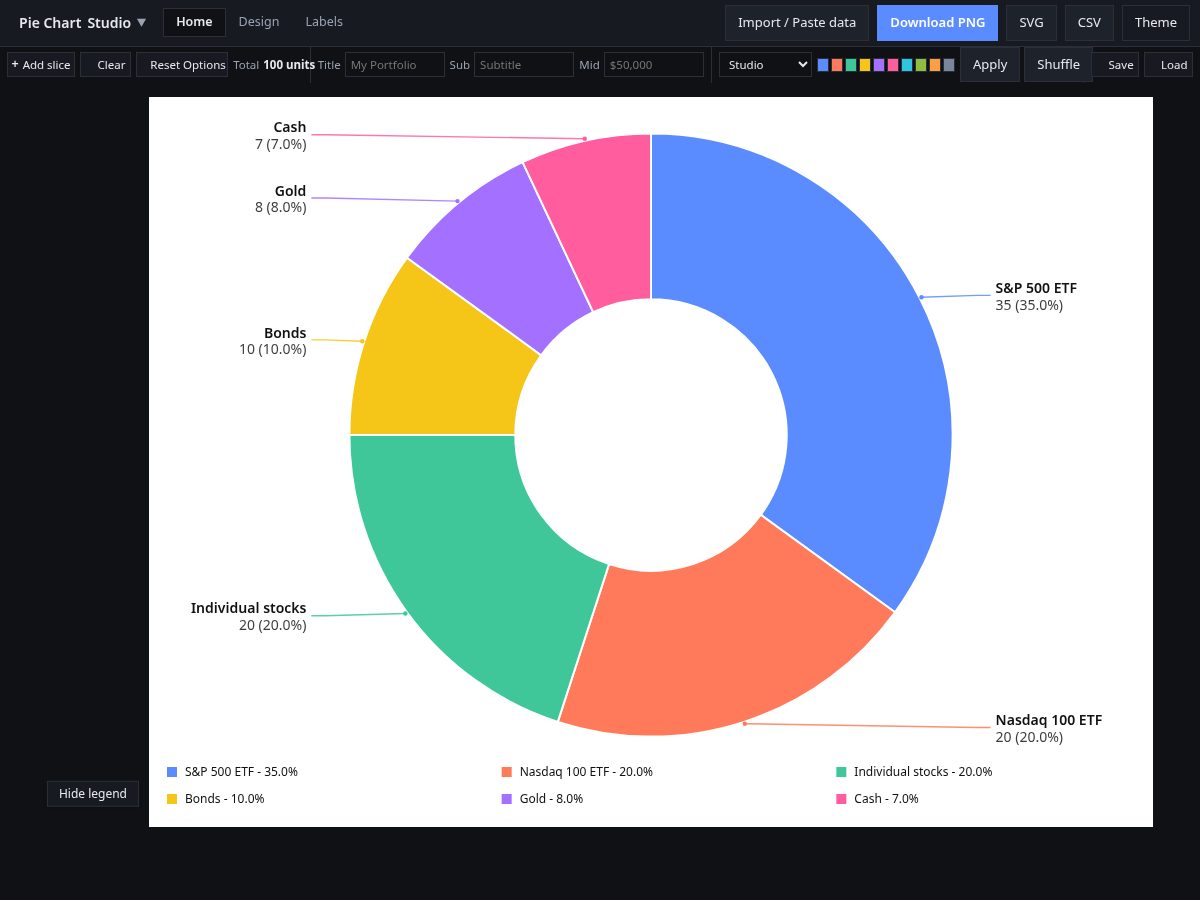The image size is (1200, 900).
Task: Pick the purple palette swatch in toolbar
Action: (x=879, y=65)
